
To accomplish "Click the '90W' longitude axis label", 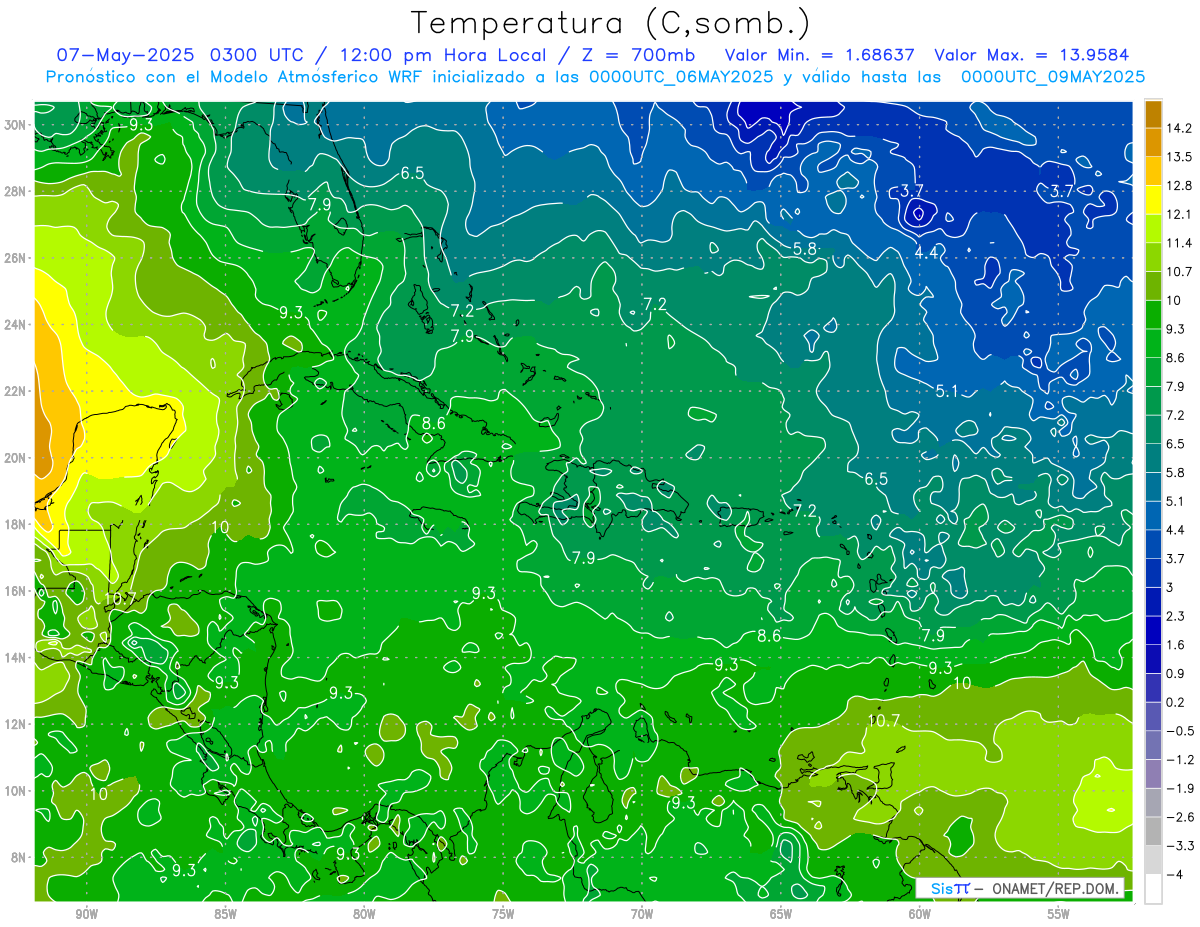I will point(86,915).
